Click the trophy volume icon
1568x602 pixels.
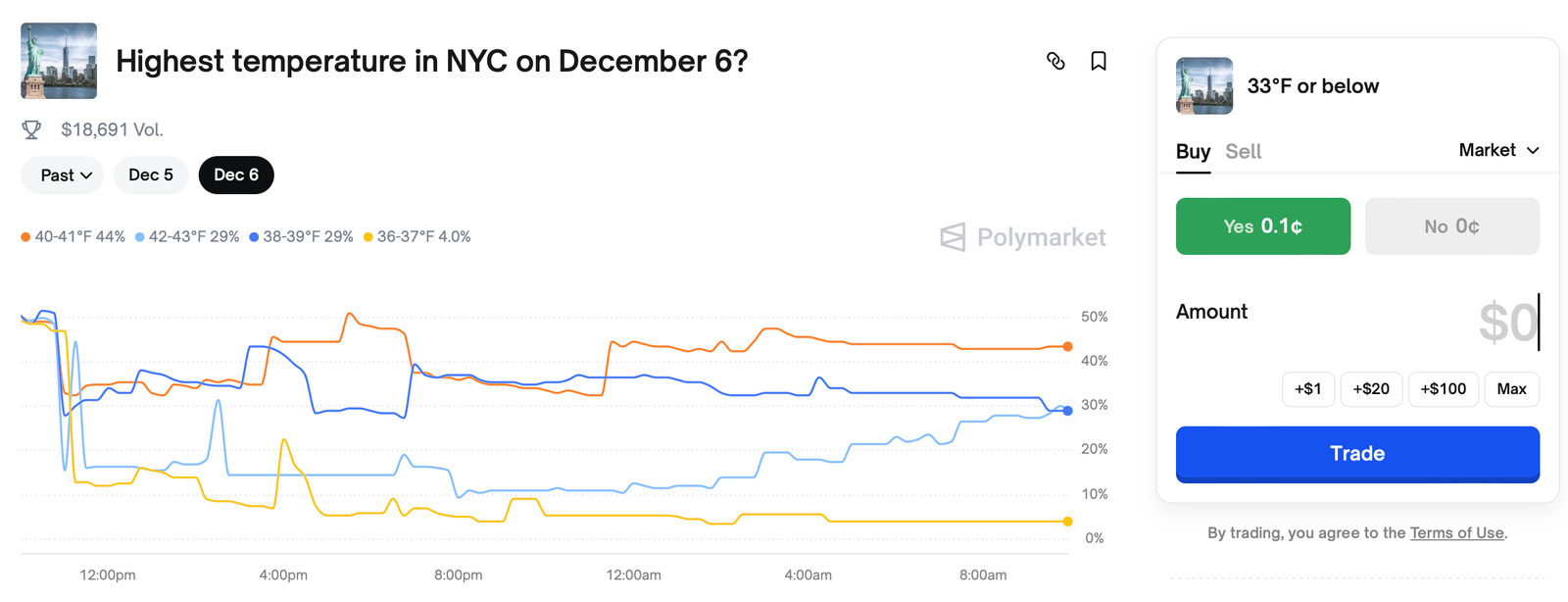point(32,128)
